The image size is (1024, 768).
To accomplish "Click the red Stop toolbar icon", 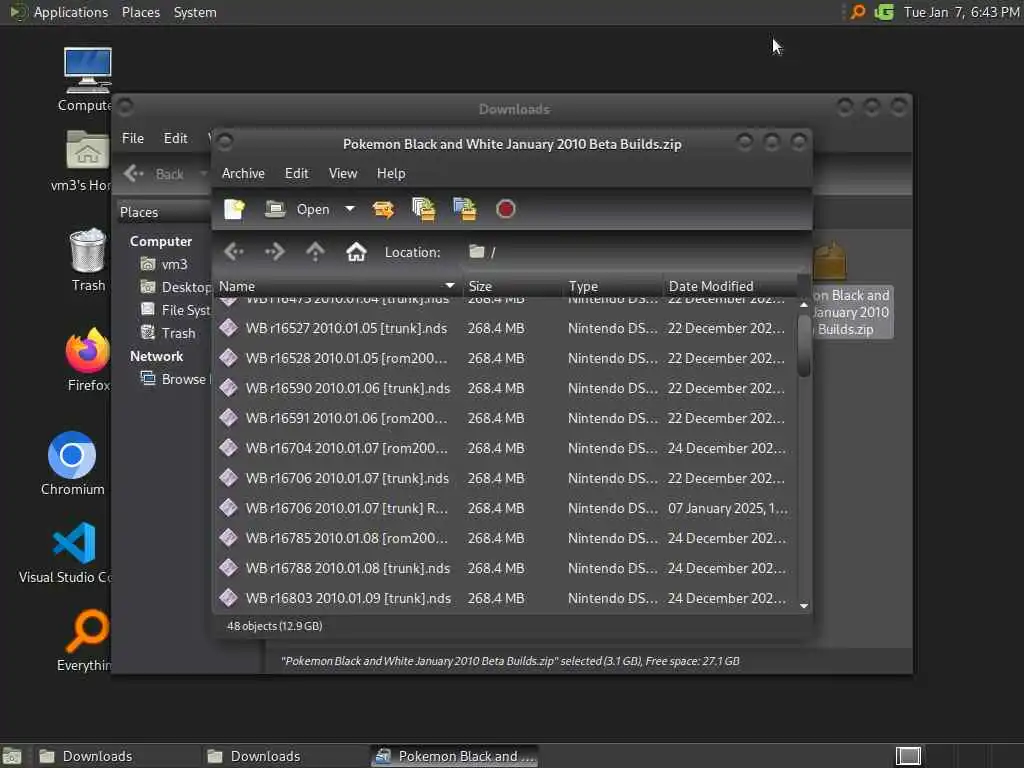I will [x=505, y=209].
